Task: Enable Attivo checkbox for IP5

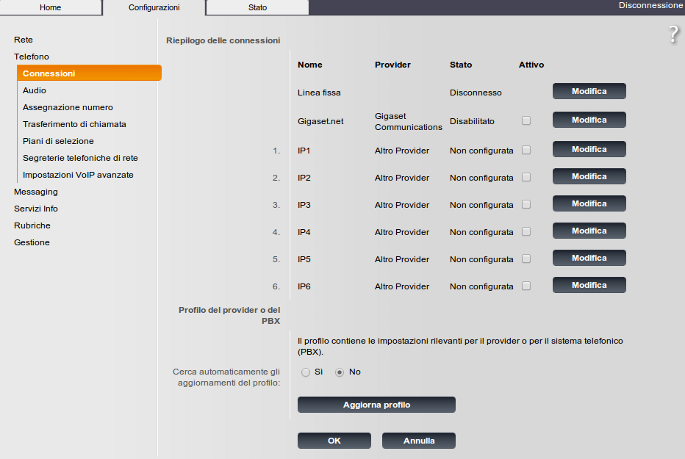Action: (526, 259)
